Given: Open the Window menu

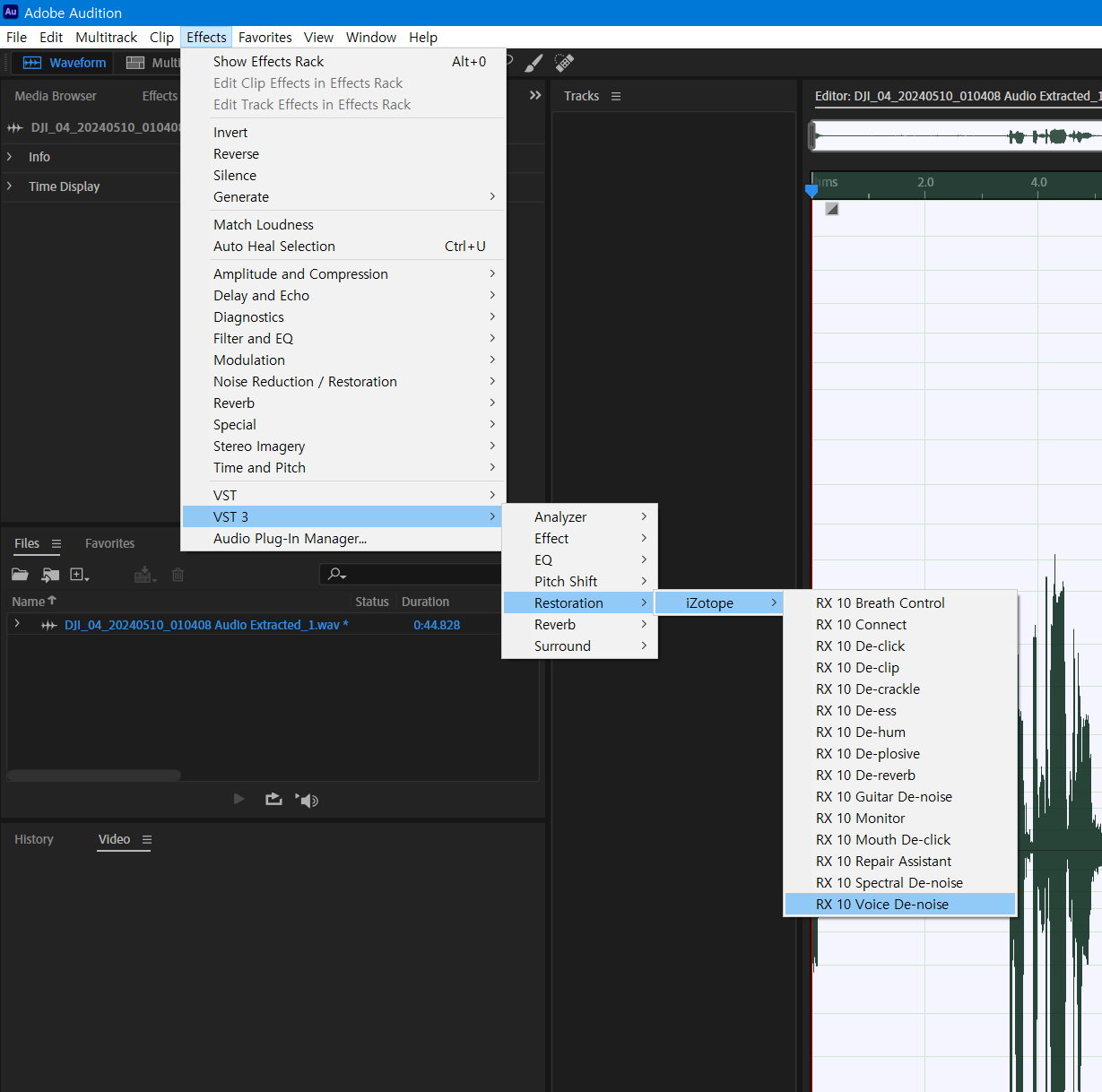Looking at the screenshot, I should point(371,38).
